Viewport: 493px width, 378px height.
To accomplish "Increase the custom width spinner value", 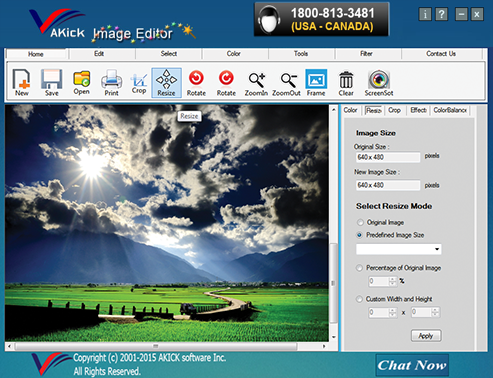I will point(393,310).
